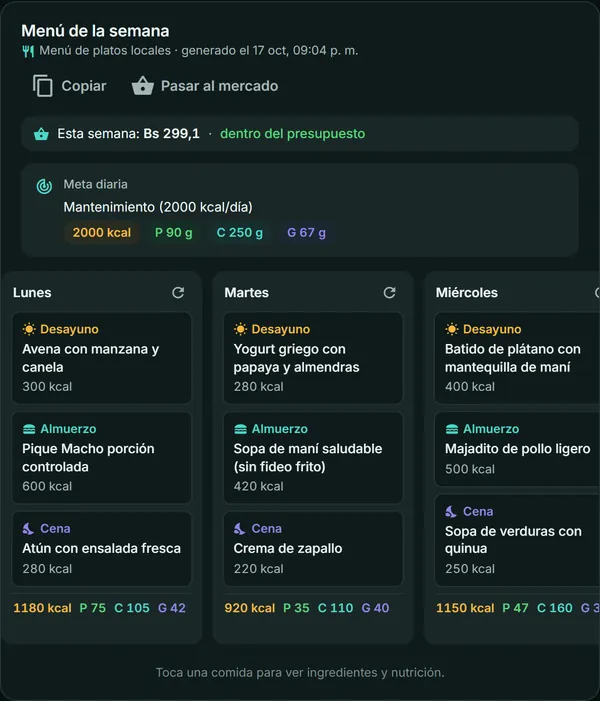Open Atún con ensalada fresca dinner
The height and width of the screenshot is (701, 600).
102,549
